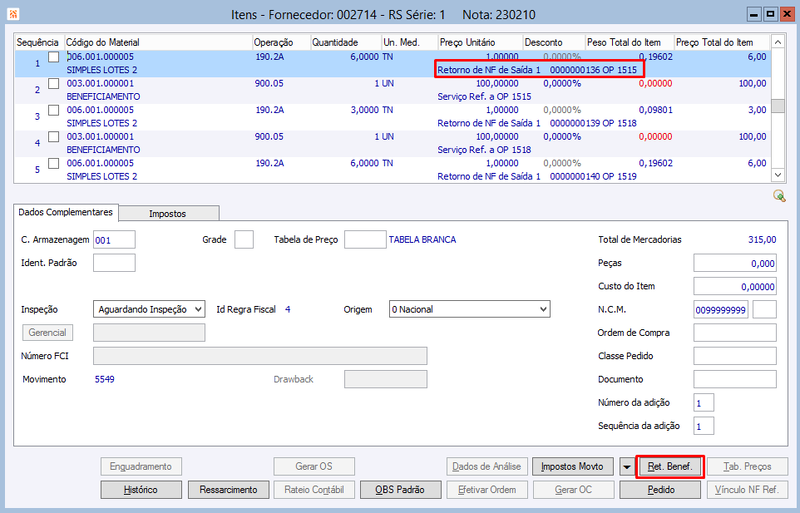
Task: Click the Custo do Item field
Action: point(735,286)
